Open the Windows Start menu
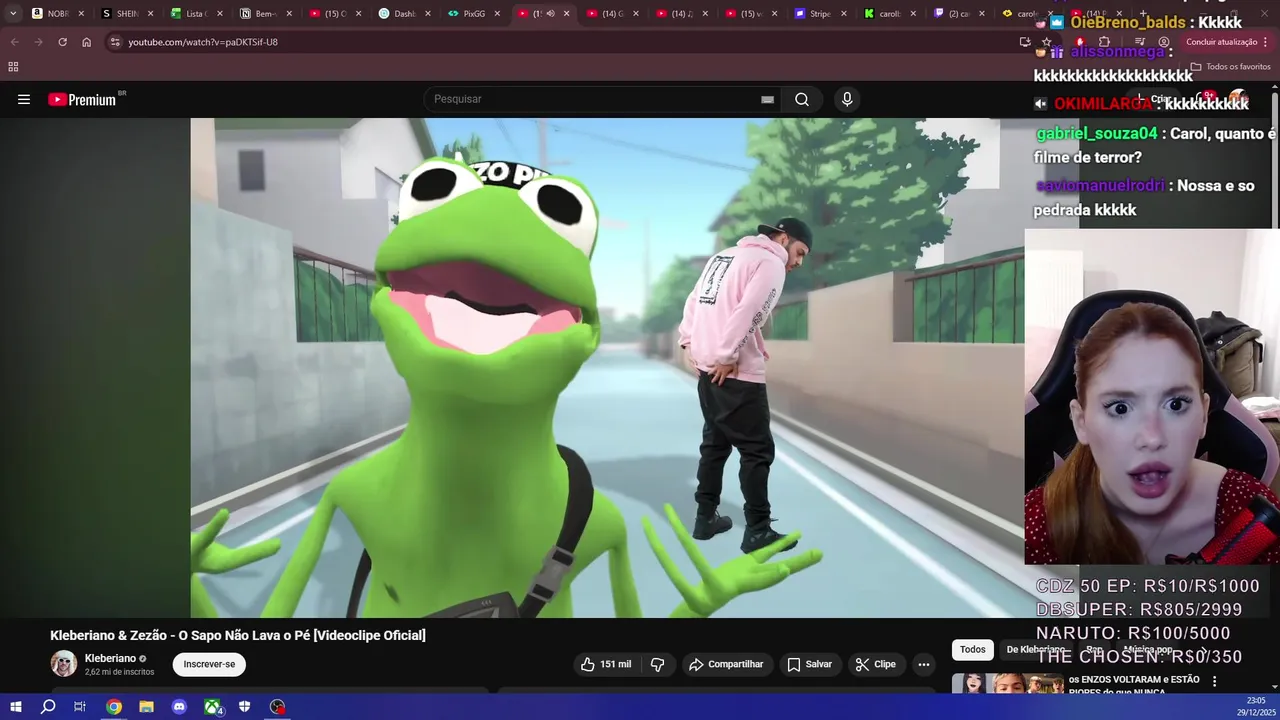 [15, 707]
